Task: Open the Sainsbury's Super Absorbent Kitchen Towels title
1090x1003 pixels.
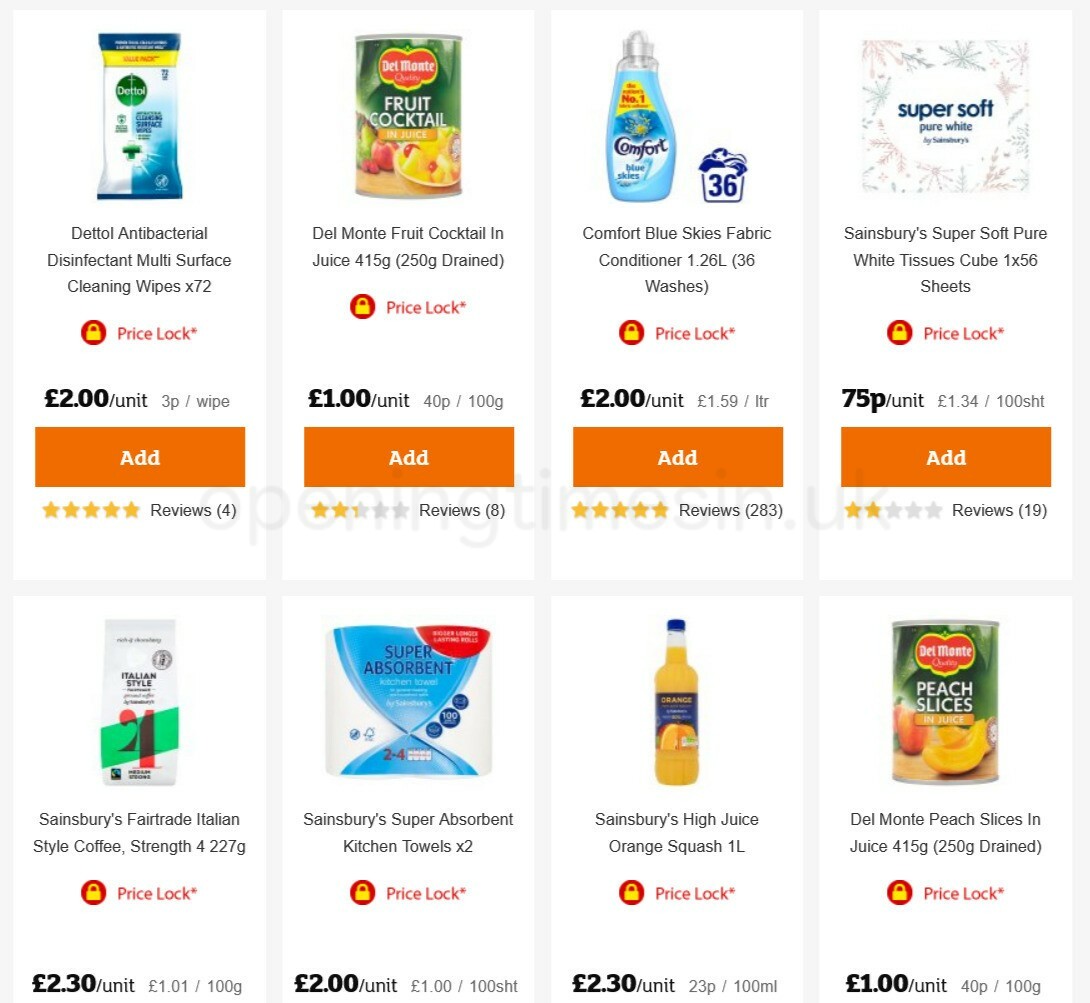Action: 408,833
